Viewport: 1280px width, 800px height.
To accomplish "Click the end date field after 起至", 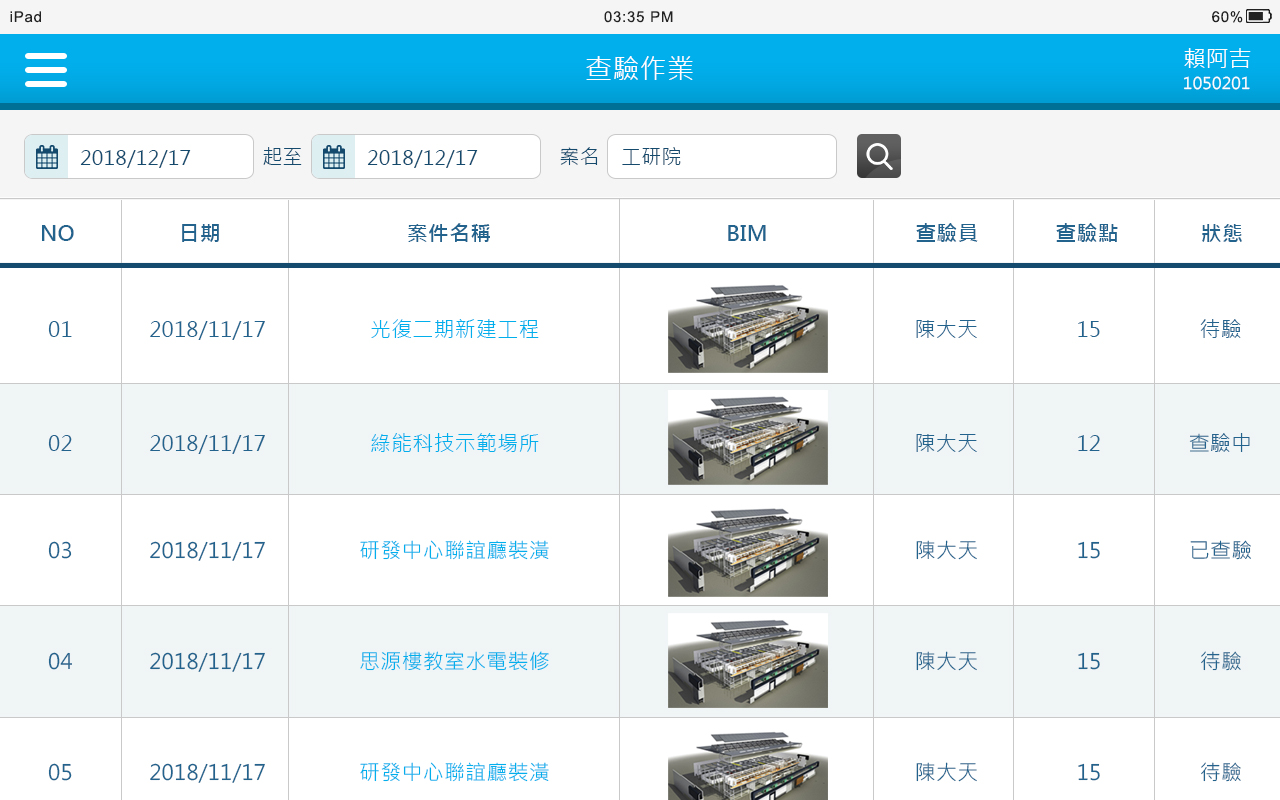I will (446, 157).
